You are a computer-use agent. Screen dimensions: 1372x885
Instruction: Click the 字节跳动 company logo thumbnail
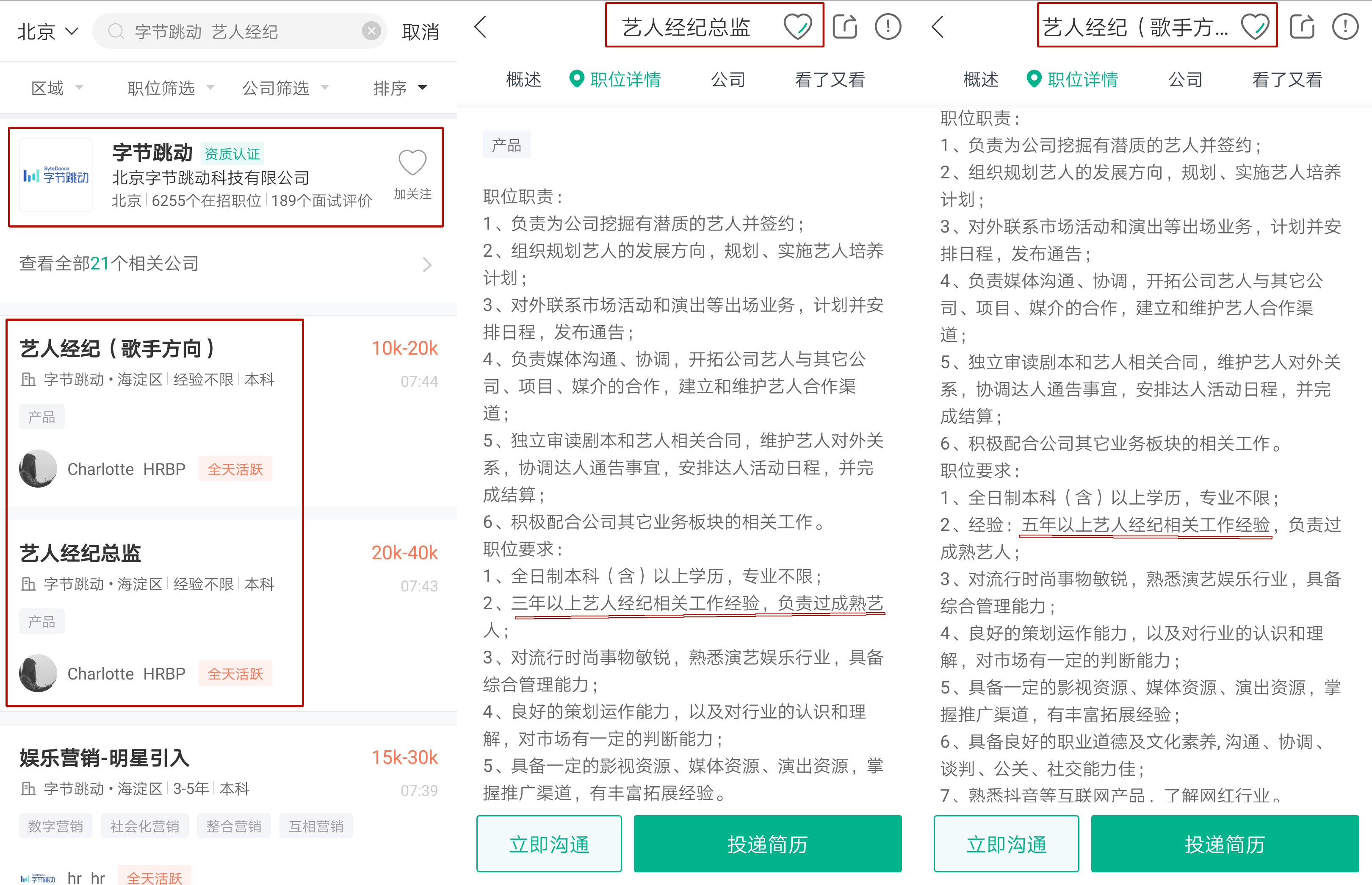(x=56, y=175)
